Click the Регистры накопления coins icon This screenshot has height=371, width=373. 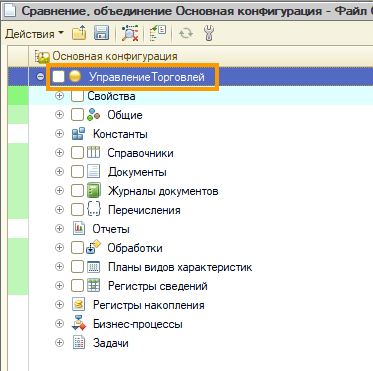click(79, 305)
